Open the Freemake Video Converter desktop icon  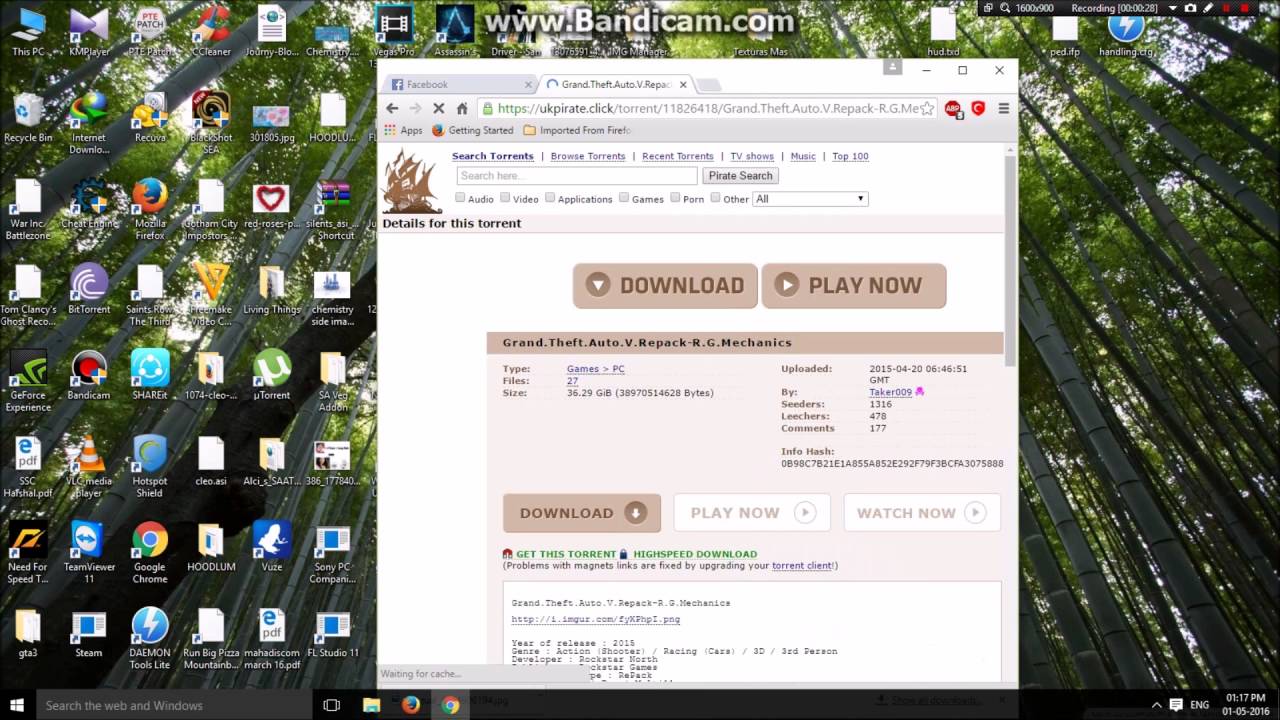211,295
